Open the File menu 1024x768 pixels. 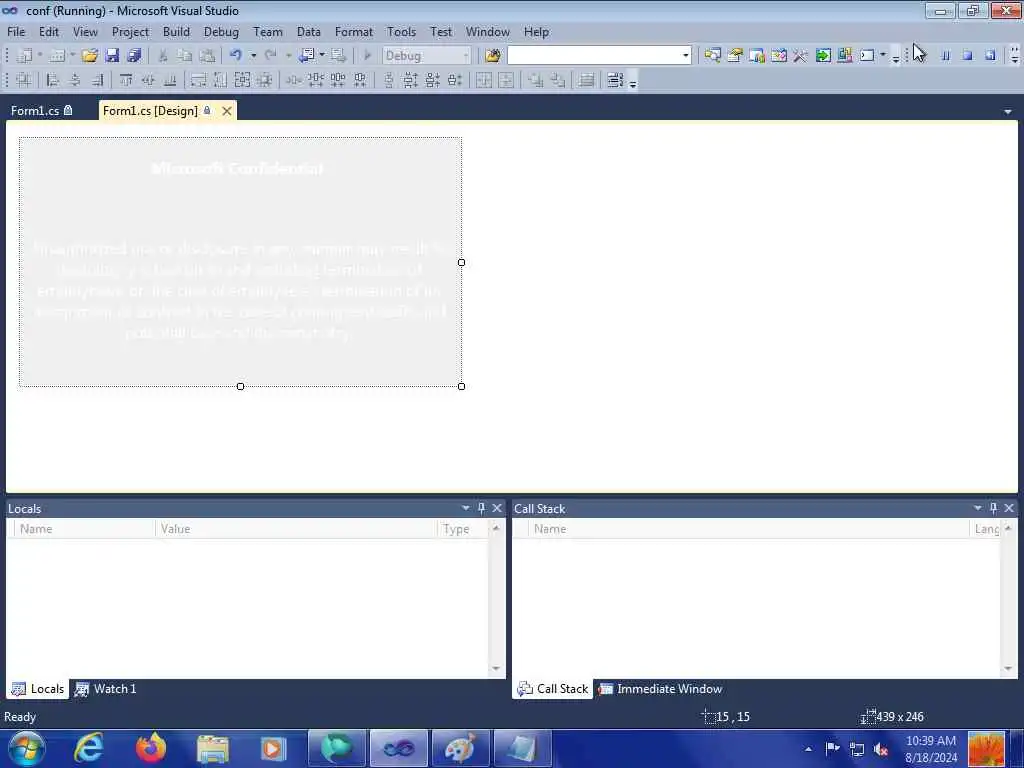point(16,31)
